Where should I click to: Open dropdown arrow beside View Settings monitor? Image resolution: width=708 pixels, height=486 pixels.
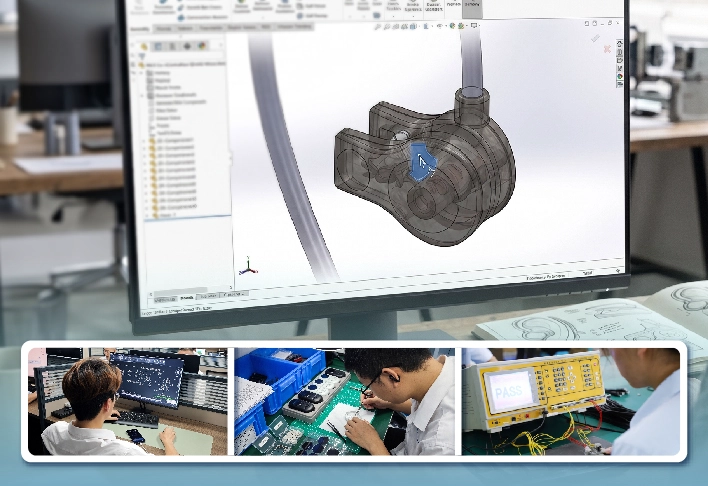click(480, 26)
